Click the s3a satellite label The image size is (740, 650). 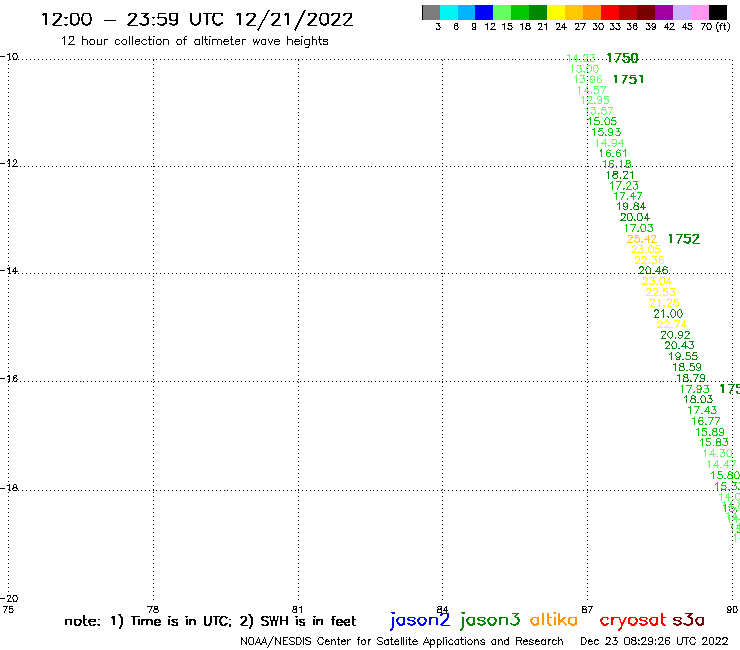689,621
